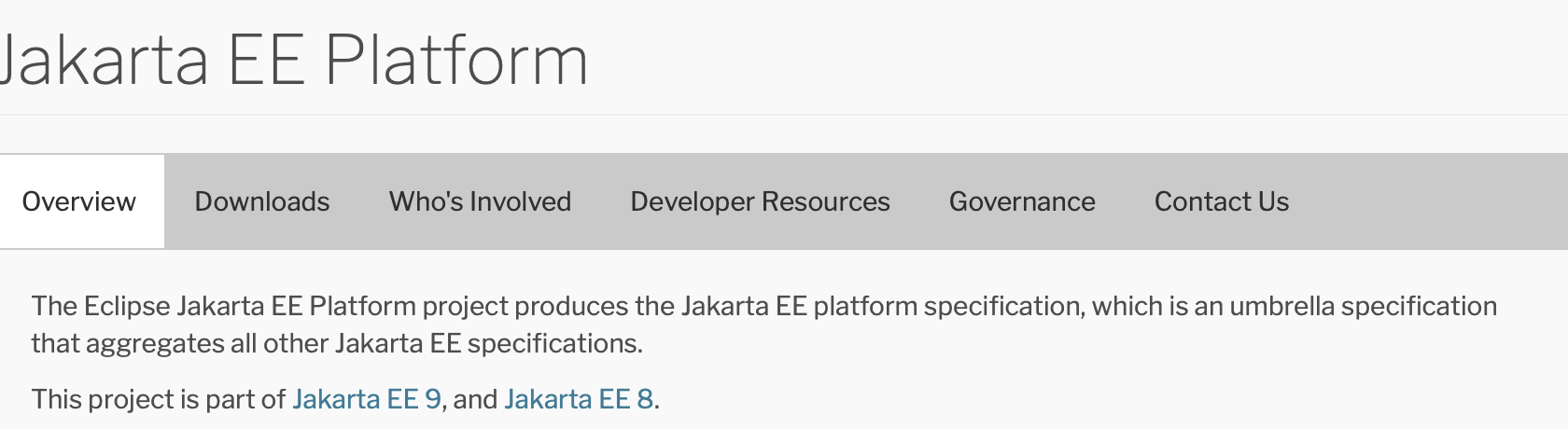Click the "and" between the two links
Screen dimensions: 1568x429
coord(475,399)
